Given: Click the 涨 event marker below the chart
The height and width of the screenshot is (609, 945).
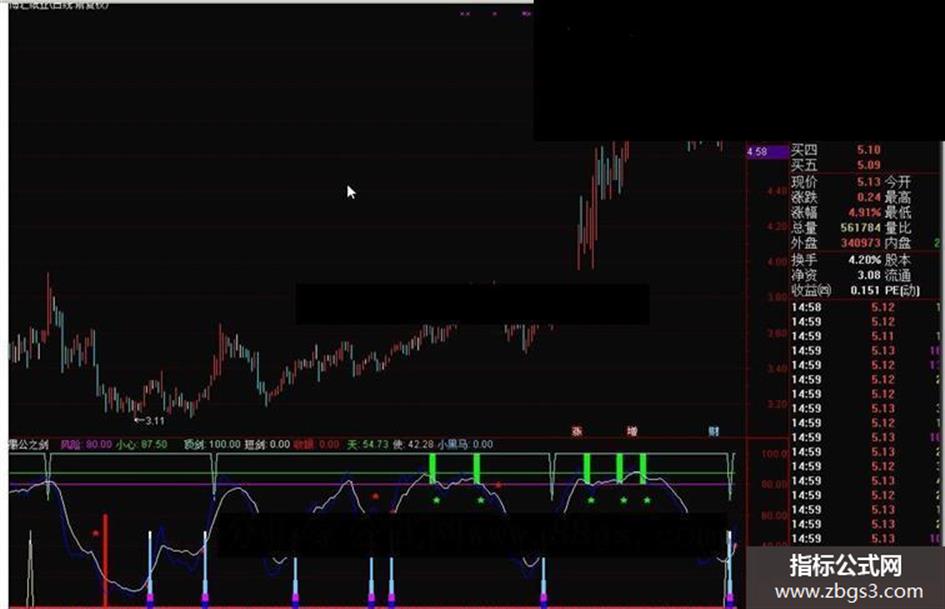Looking at the screenshot, I should pos(577,431).
